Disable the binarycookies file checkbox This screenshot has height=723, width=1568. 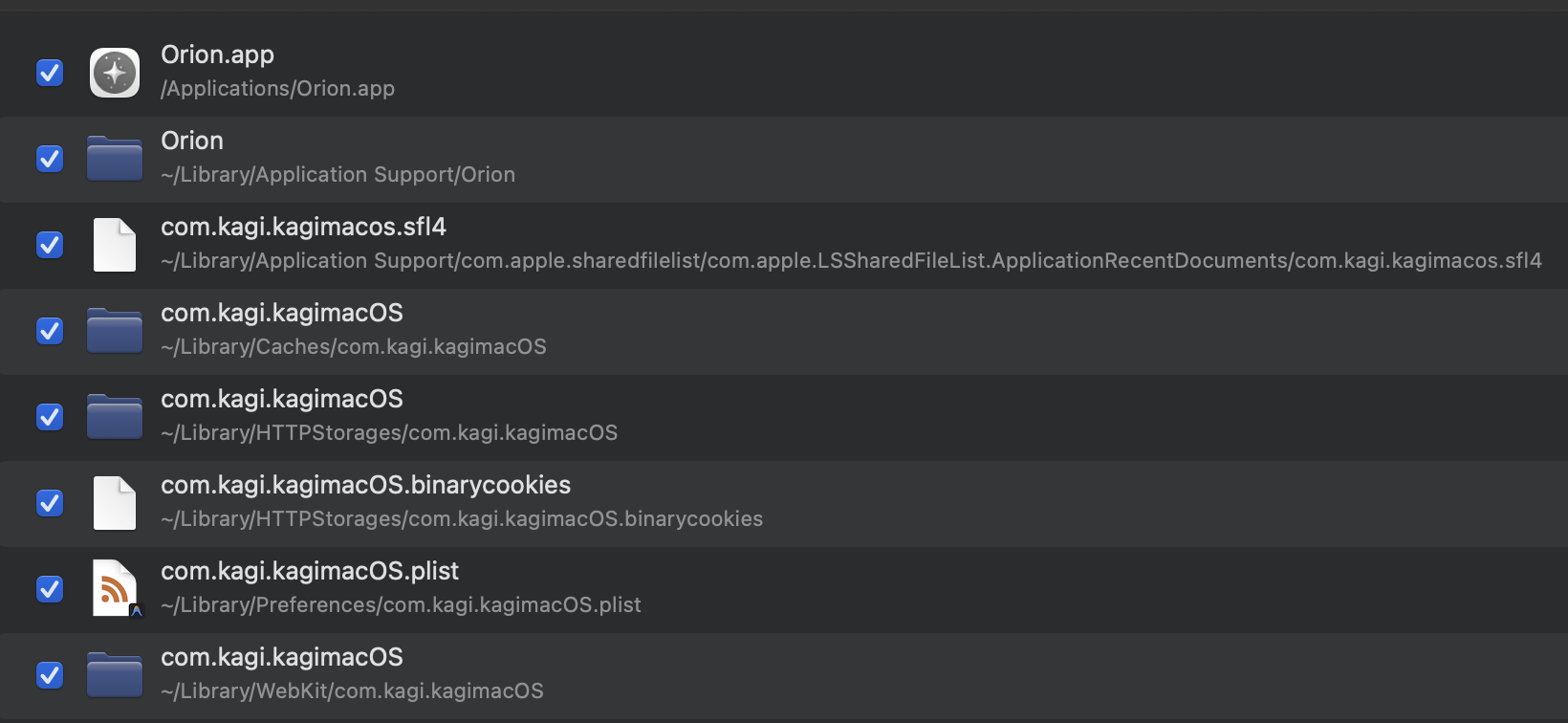(x=50, y=503)
